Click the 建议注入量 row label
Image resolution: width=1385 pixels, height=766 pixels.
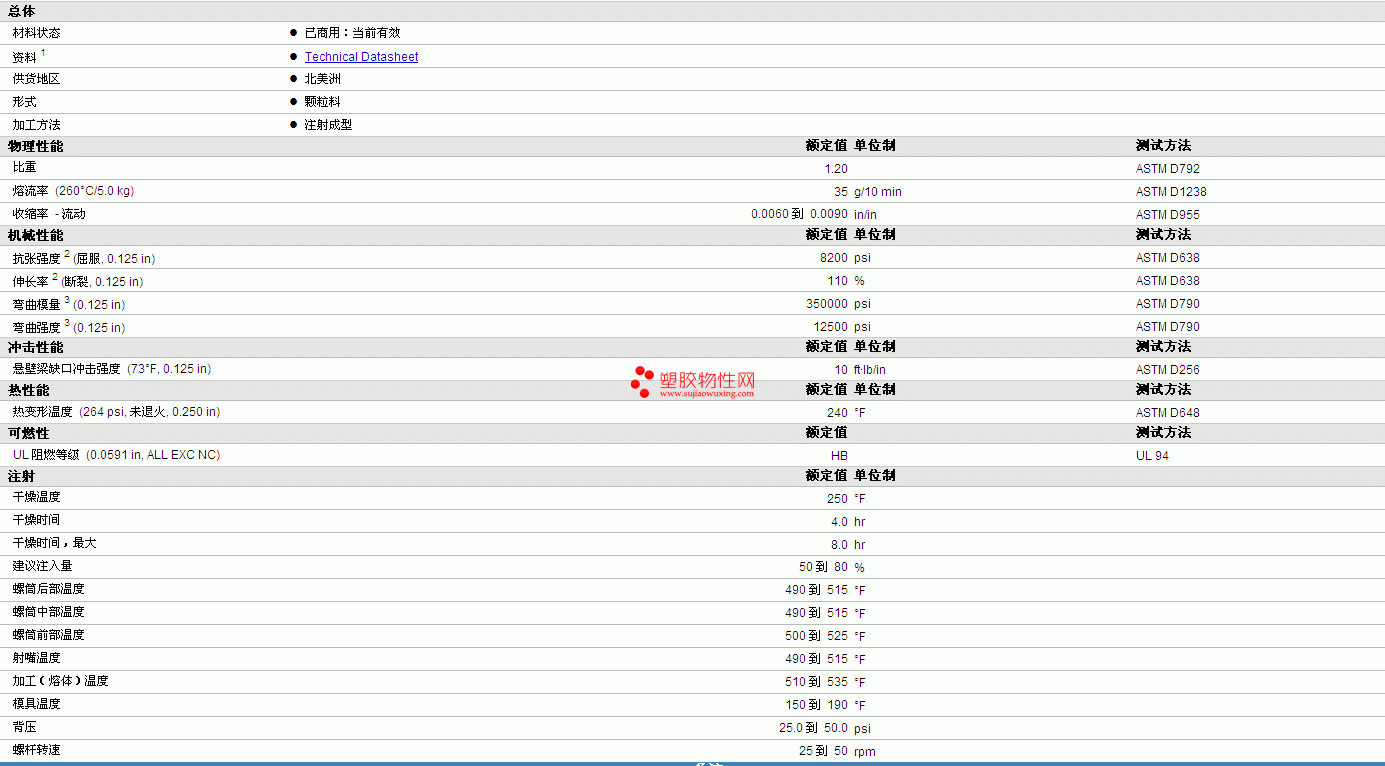[42, 566]
